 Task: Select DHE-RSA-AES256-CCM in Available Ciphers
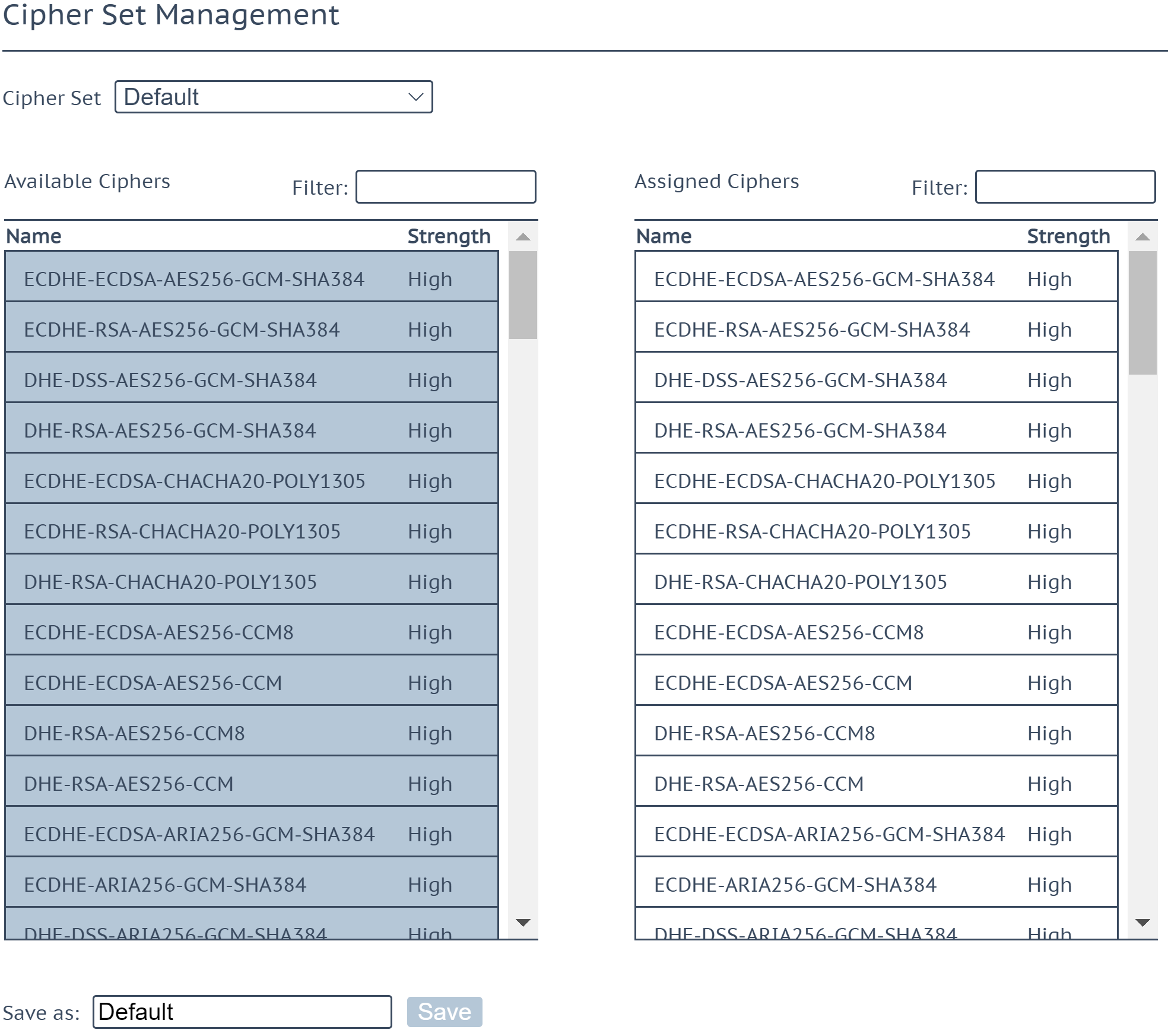(252, 781)
